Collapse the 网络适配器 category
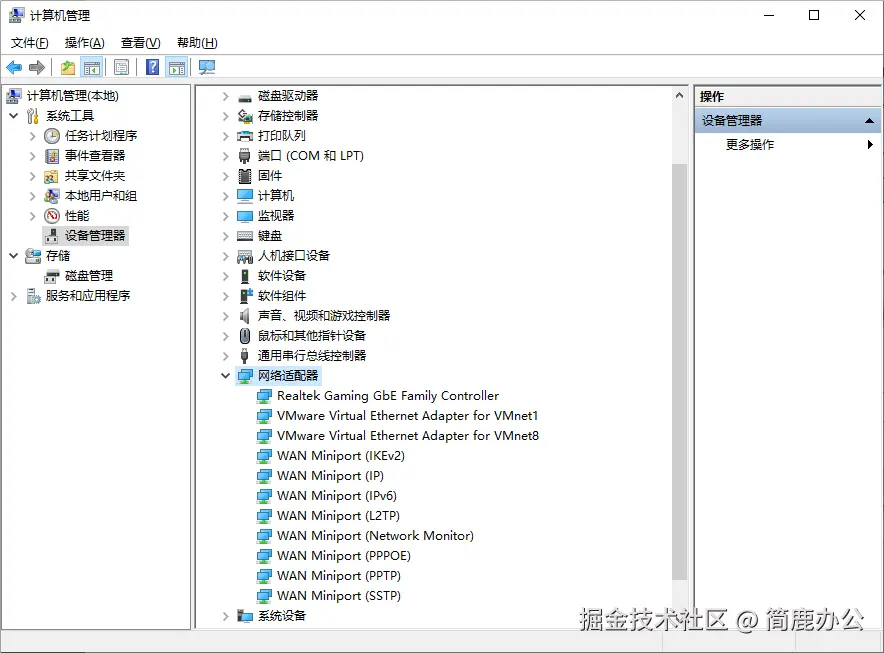Viewport: 884px width, 653px height. pyautogui.click(x=225, y=375)
